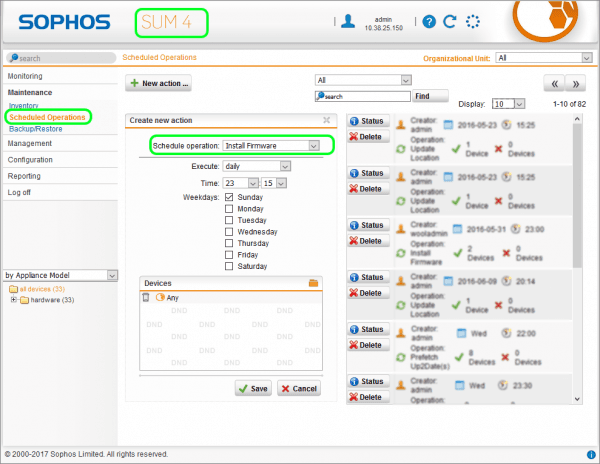Click the clock icon beside 22:00

pyautogui.click(x=506, y=333)
